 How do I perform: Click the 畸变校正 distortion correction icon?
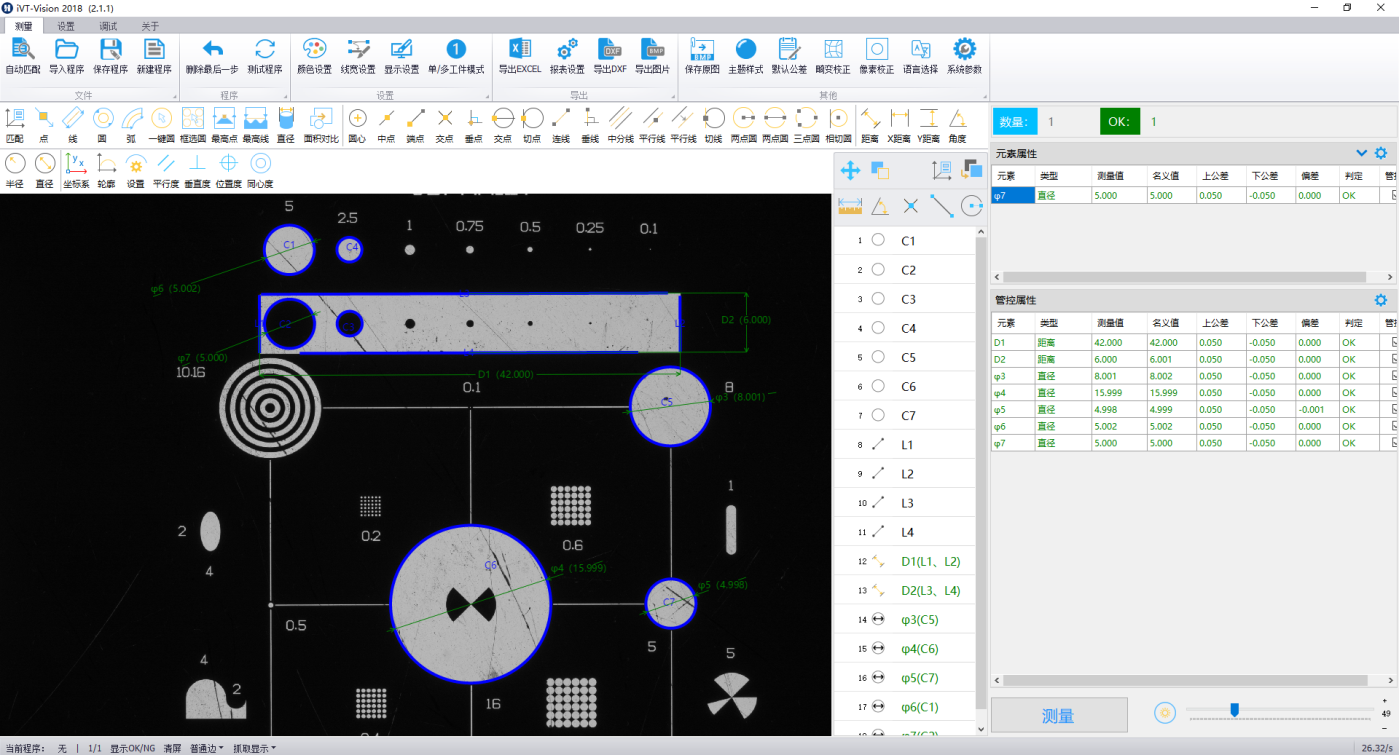833,54
